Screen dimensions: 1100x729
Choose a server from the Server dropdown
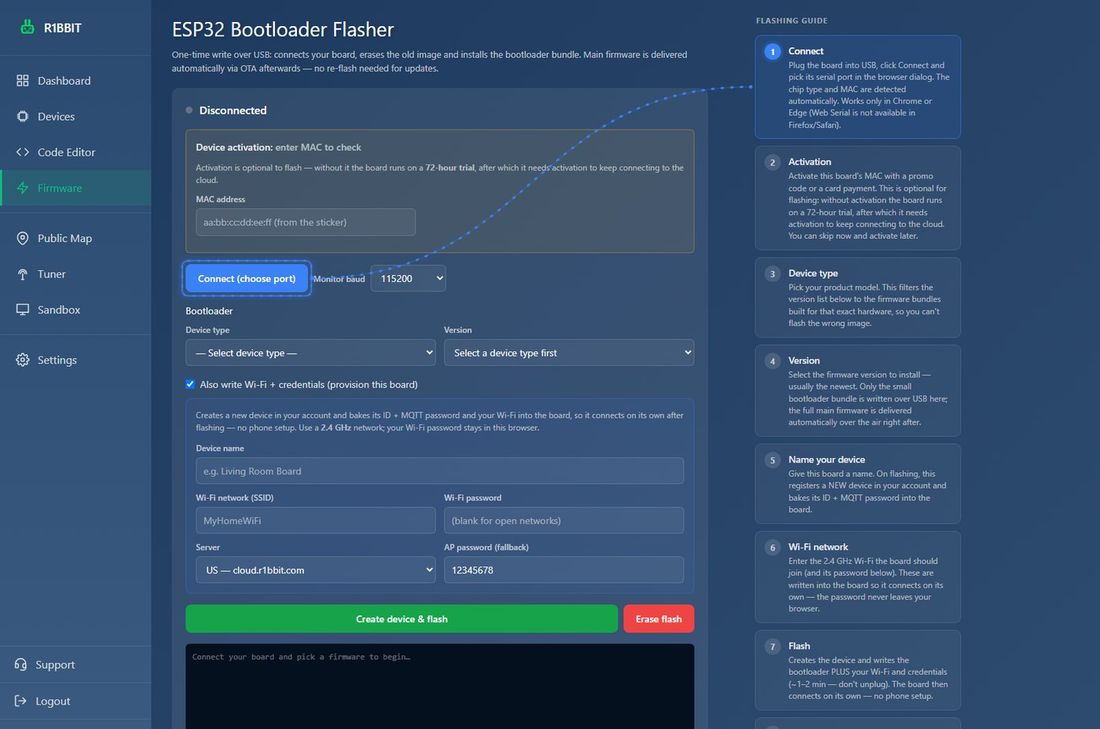(315, 570)
